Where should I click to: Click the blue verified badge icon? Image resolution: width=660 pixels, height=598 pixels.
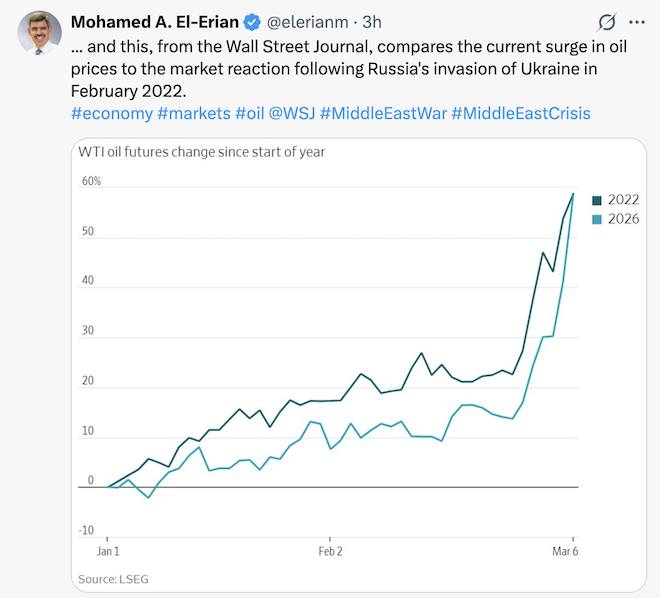(254, 22)
